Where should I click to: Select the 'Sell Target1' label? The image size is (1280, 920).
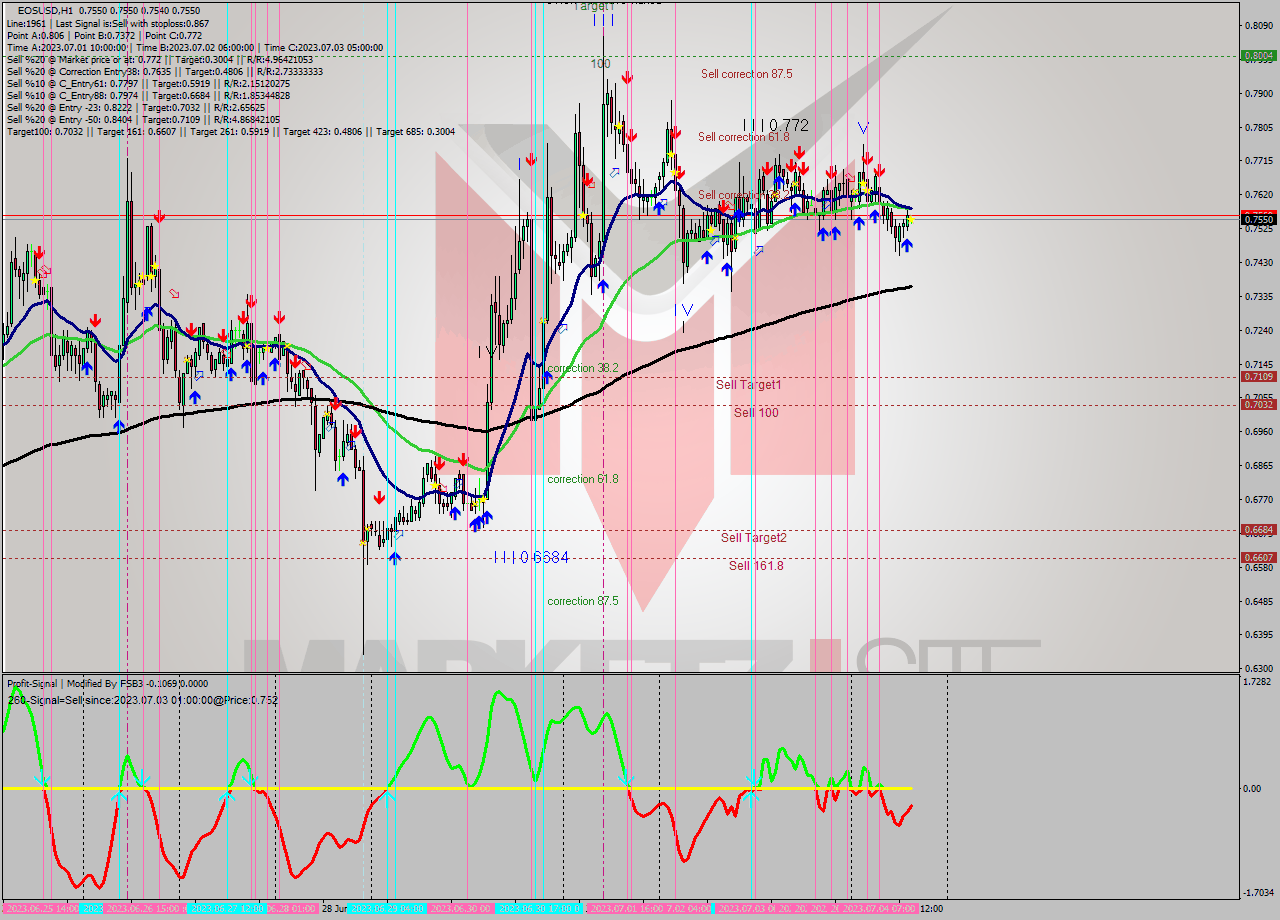click(x=749, y=384)
